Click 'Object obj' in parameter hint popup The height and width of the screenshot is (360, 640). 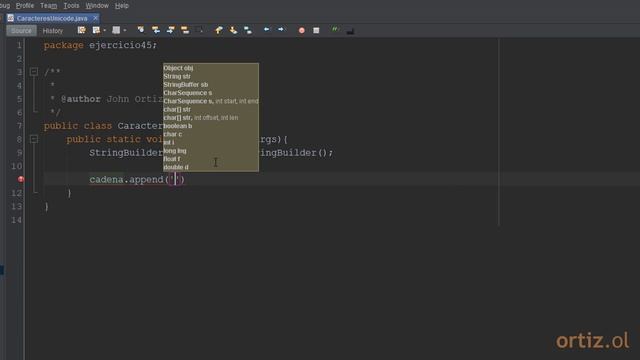[178, 68]
